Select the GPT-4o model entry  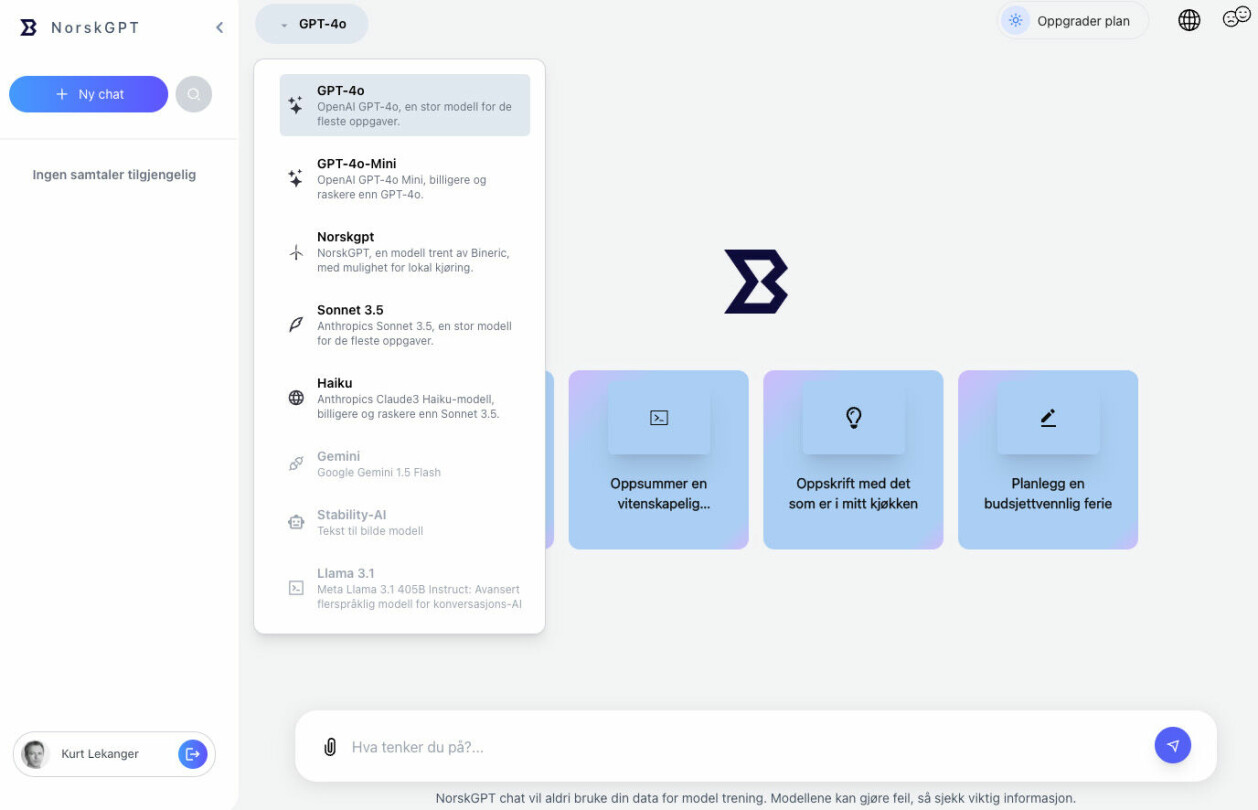[405, 105]
